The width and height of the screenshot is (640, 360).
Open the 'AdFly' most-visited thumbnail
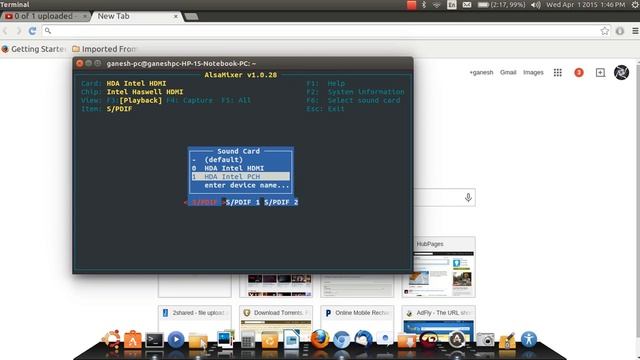[x=438, y=322]
